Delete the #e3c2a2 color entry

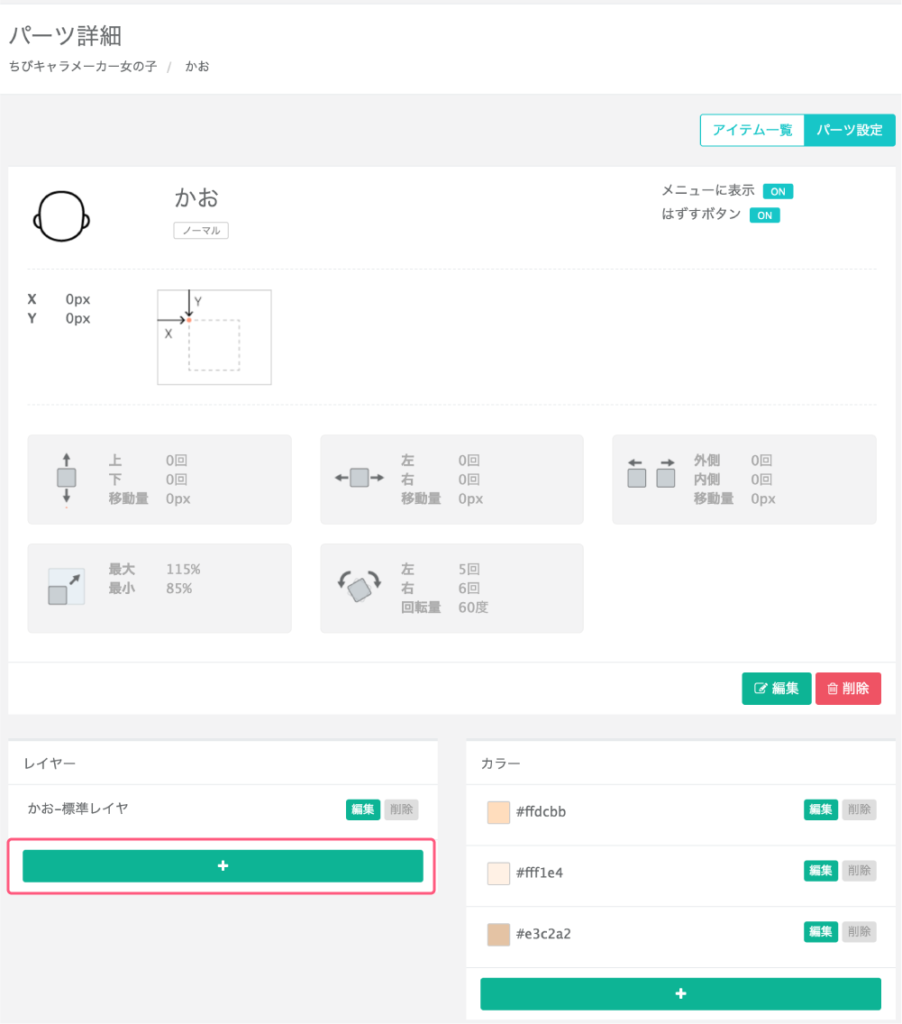(859, 932)
